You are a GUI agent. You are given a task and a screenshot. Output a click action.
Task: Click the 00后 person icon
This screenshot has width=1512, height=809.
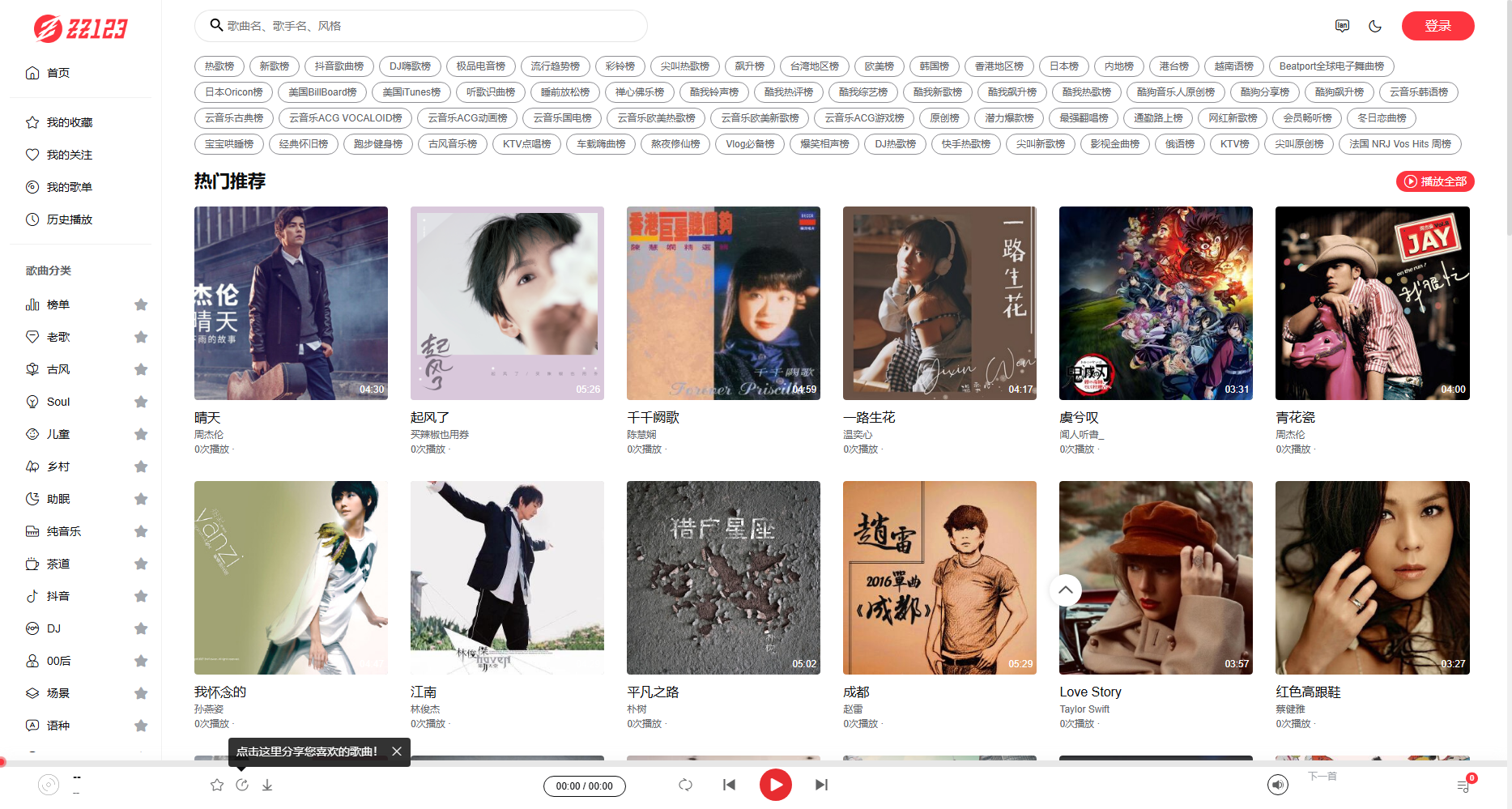[x=32, y=661]
